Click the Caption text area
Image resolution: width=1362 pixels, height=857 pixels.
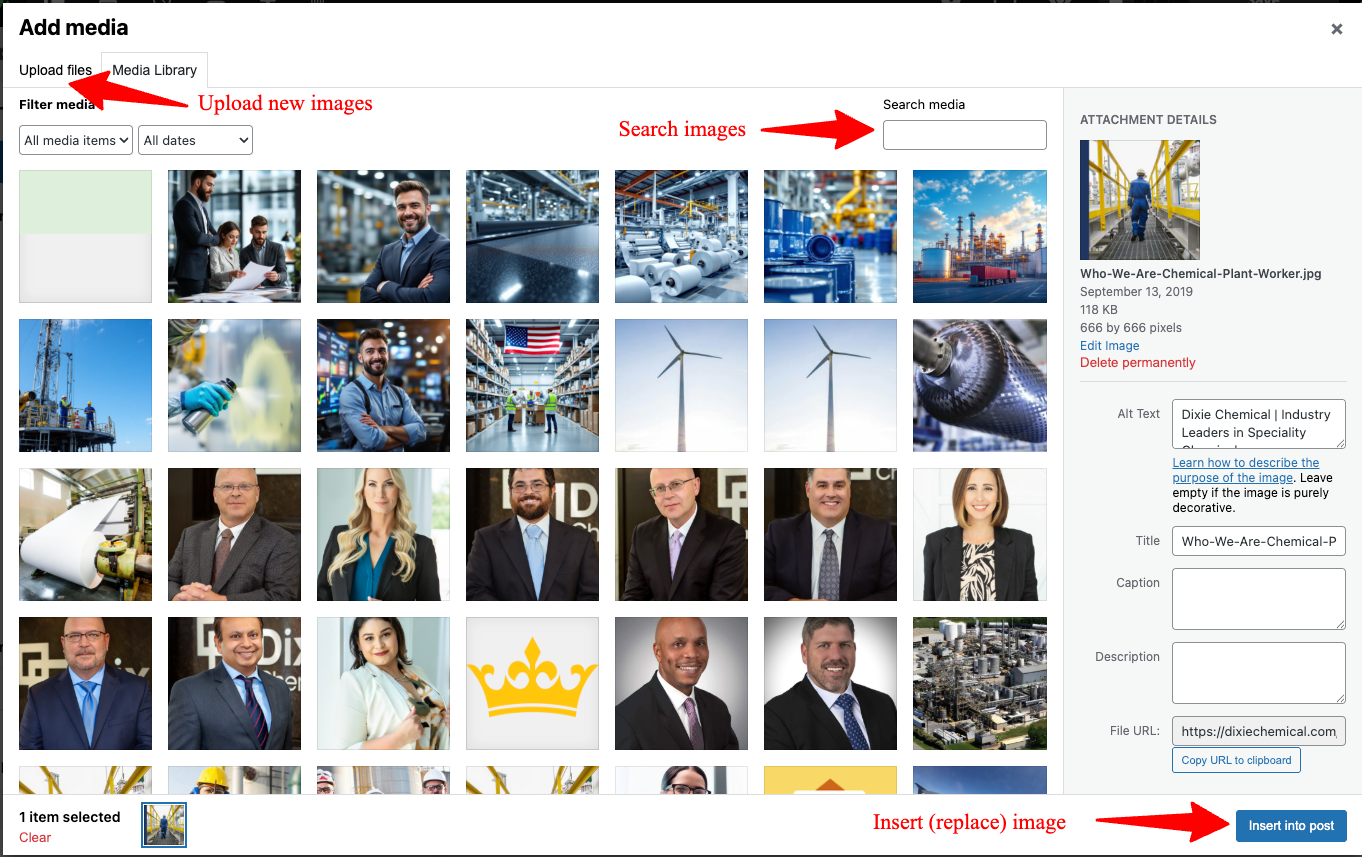click(x=1259, y=599)
